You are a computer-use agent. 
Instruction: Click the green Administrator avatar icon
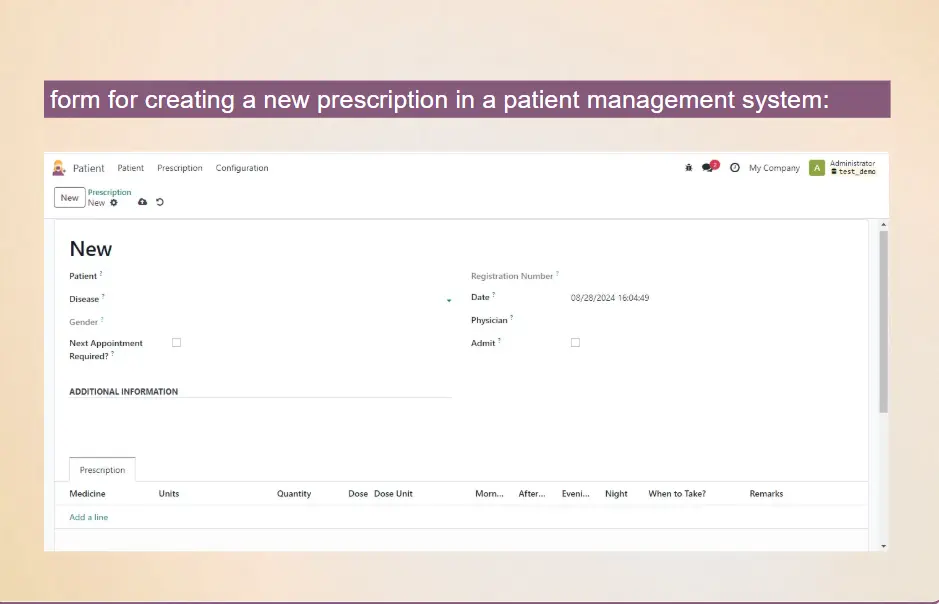coord(817,168)
